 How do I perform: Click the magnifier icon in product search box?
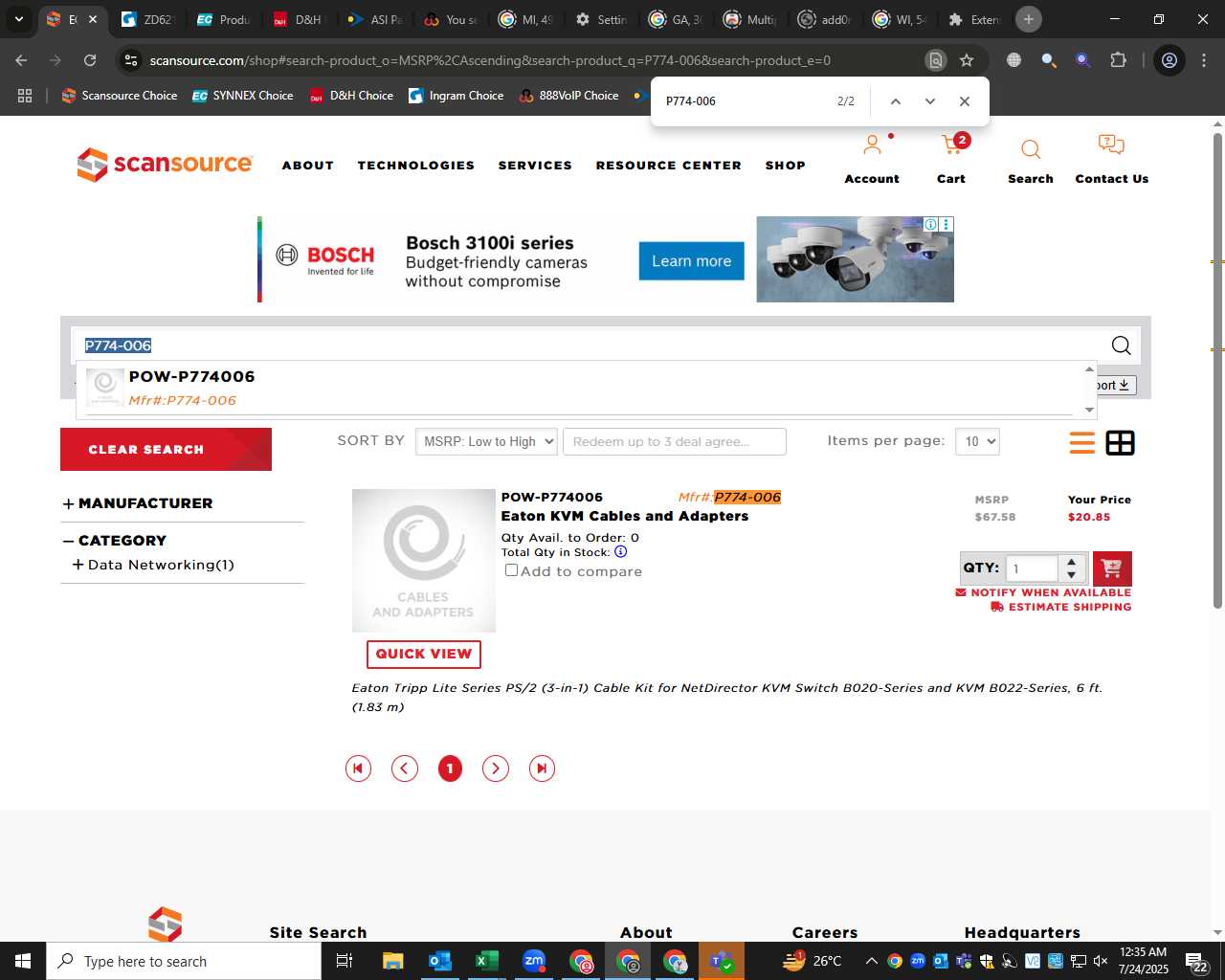click(x=1121, y=345)
